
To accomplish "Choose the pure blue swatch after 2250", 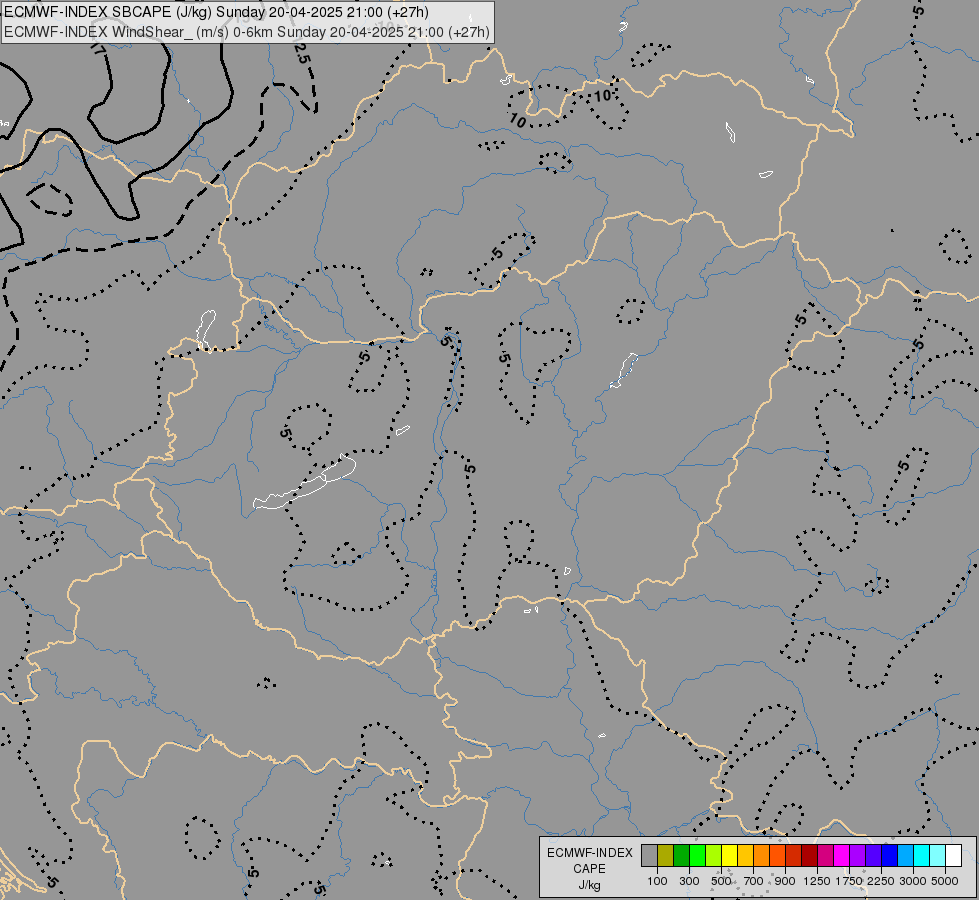I will click(890, 855).
